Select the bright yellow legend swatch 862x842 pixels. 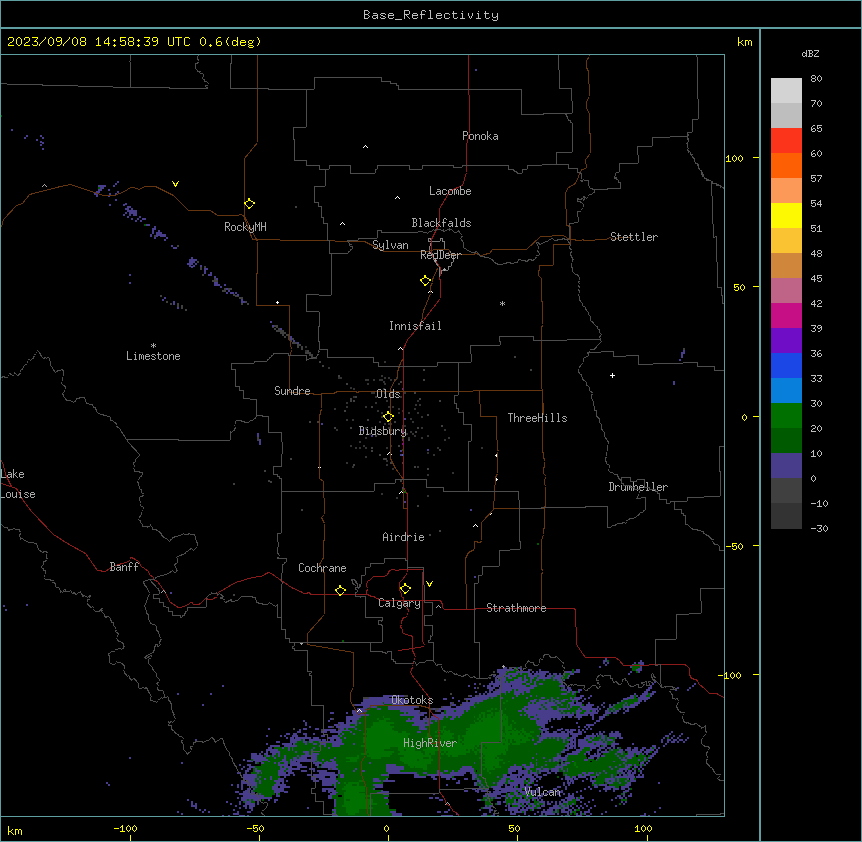pos(786,215)
